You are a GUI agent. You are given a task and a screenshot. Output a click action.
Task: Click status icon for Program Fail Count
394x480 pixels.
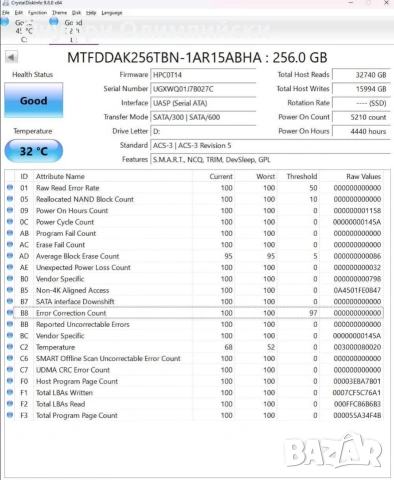tap(10, 233)
